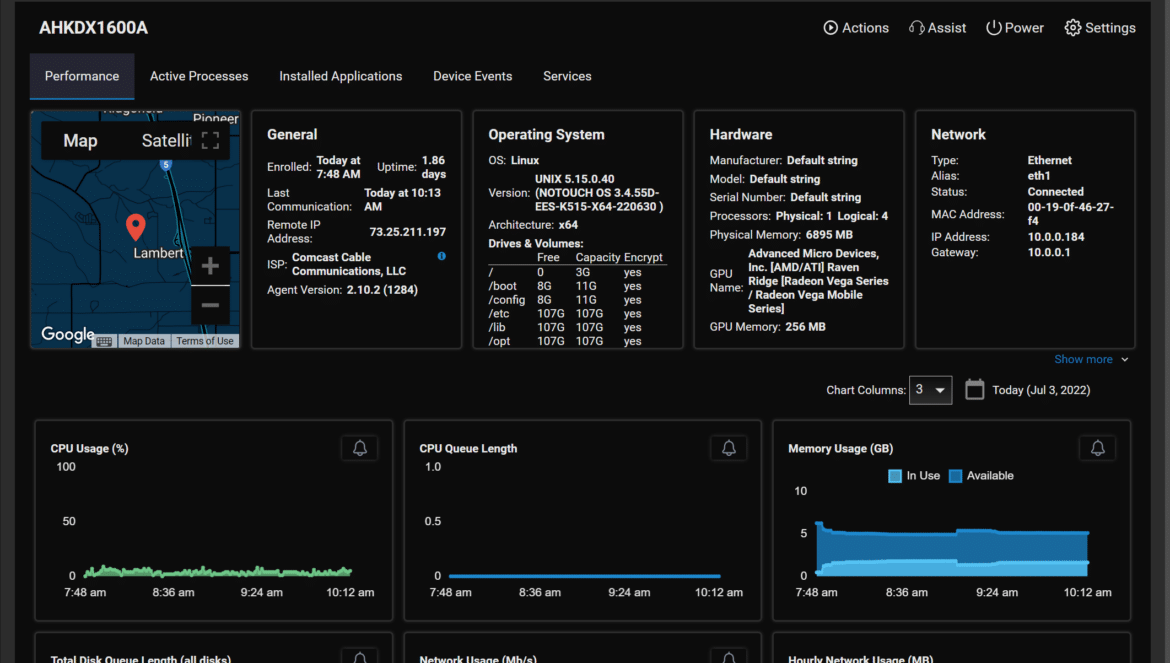Click the Google logo on the map
The height and width of the screenshot is (663, 1170).
click(x=67, y=334)
